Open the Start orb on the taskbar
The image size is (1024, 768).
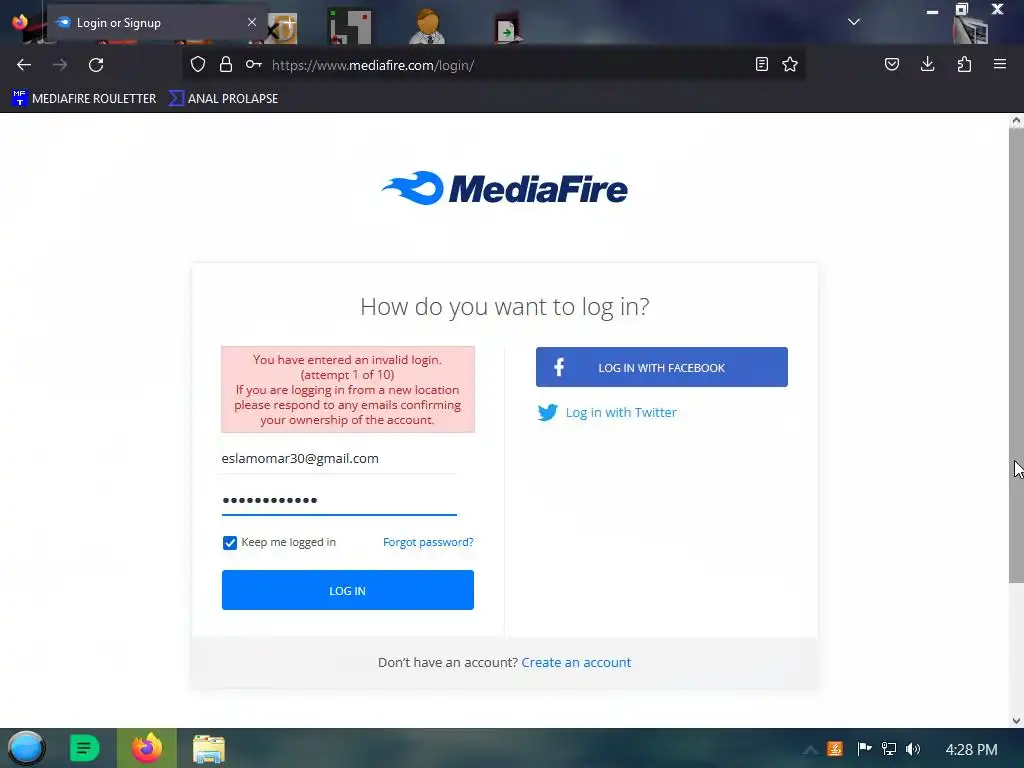[x=26, y=748]
